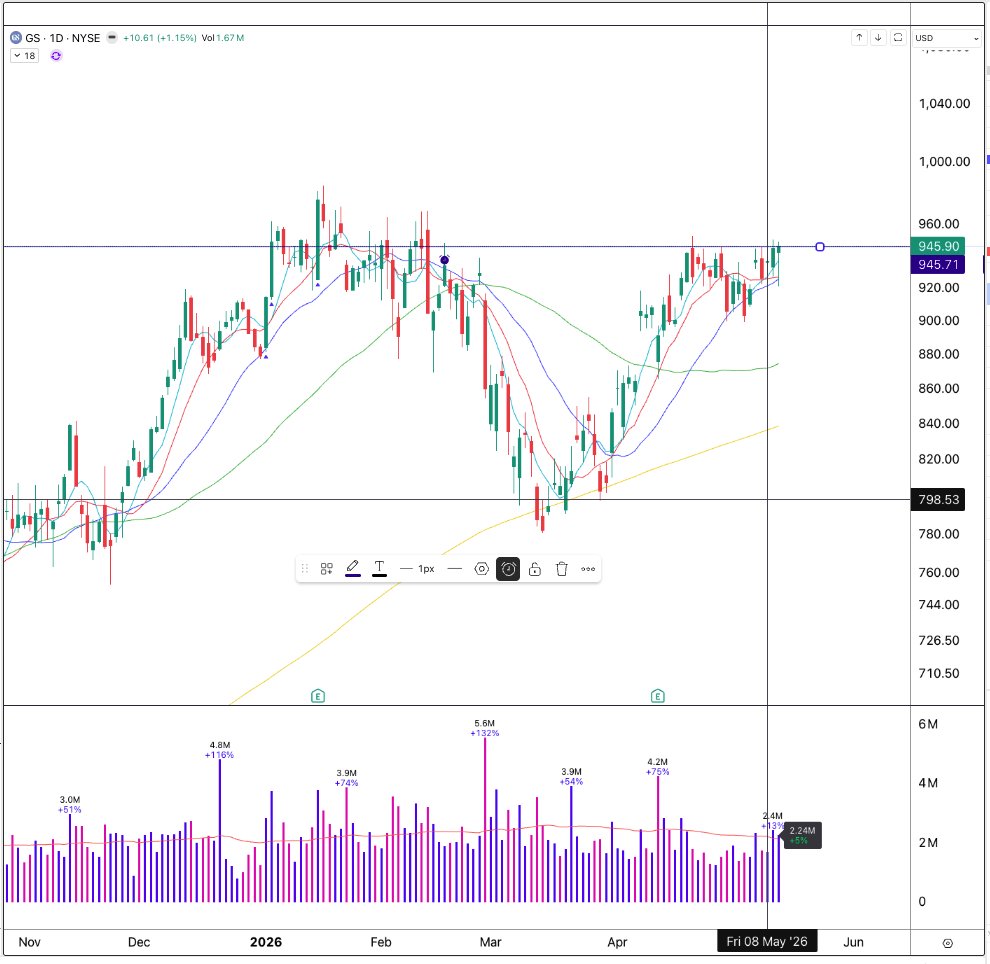
Task: Click the 1,000.00 price axis label
Action: [944, 162]
